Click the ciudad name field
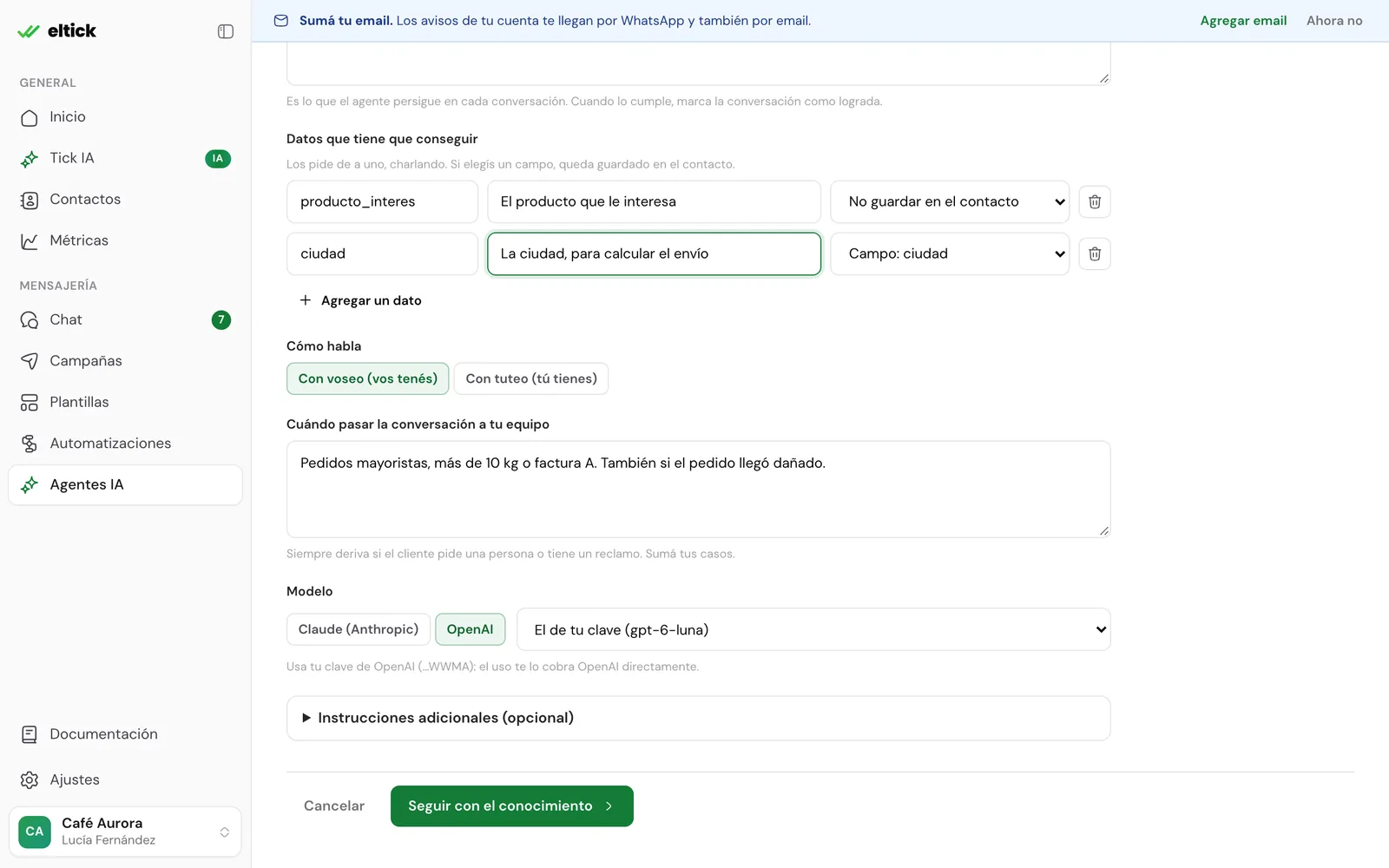This screenshot has width=1389, height=868. coord(382,253)
